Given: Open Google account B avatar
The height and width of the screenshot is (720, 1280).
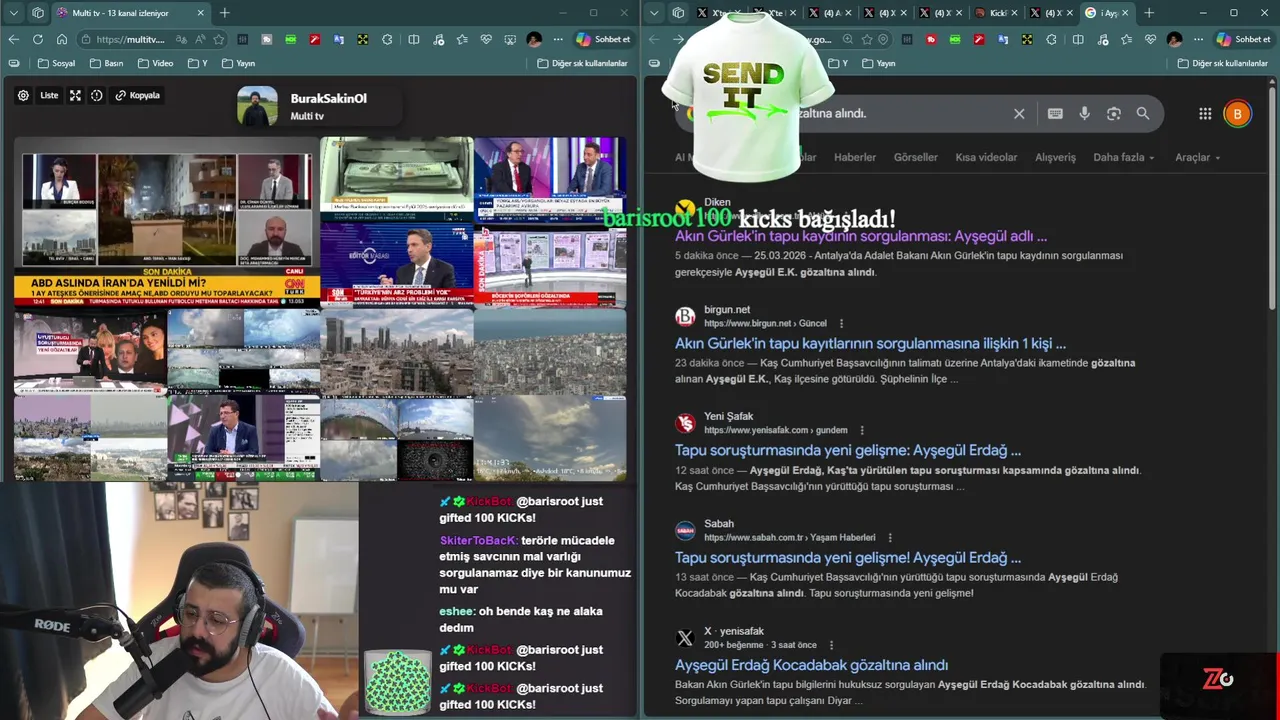Looking at the screenshot, I should (x=1237, y=114).
